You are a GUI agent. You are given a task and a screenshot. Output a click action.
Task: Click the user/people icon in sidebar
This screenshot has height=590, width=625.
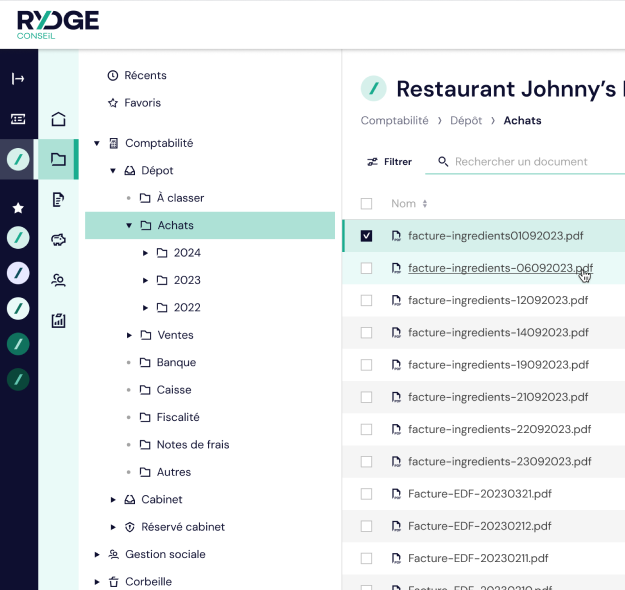pyautogui.click(x=59, y=280)
